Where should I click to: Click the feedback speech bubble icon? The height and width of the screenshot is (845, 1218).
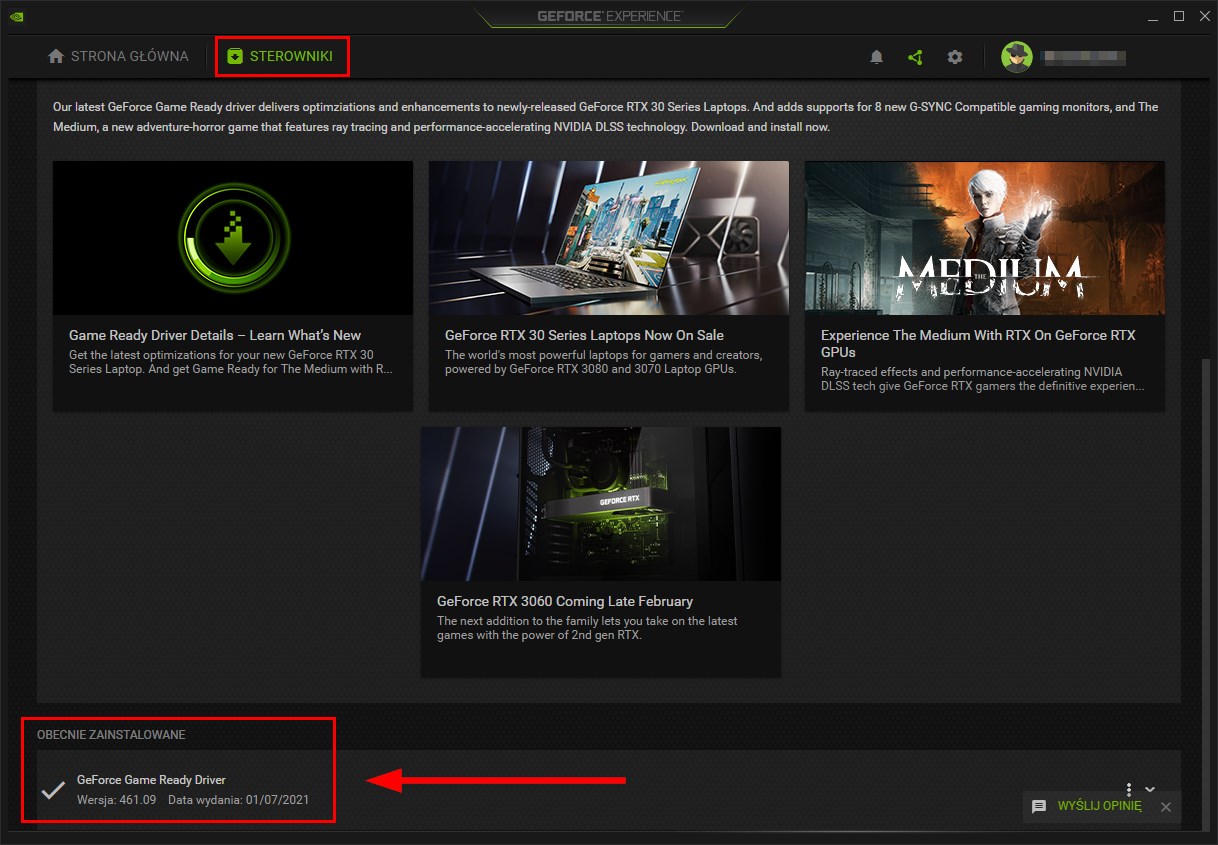[1039, 806]
